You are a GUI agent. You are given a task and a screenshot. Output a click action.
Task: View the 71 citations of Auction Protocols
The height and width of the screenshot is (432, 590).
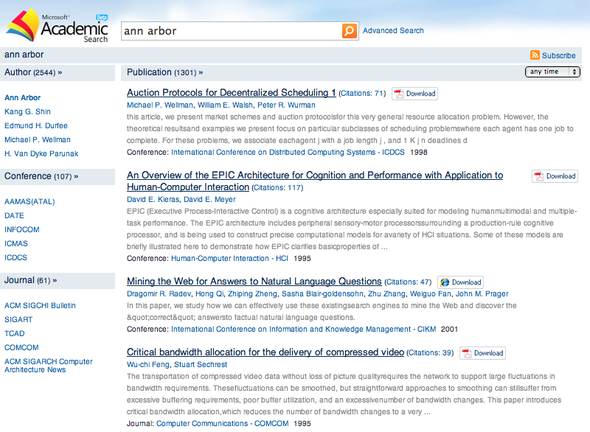(362, 93)
